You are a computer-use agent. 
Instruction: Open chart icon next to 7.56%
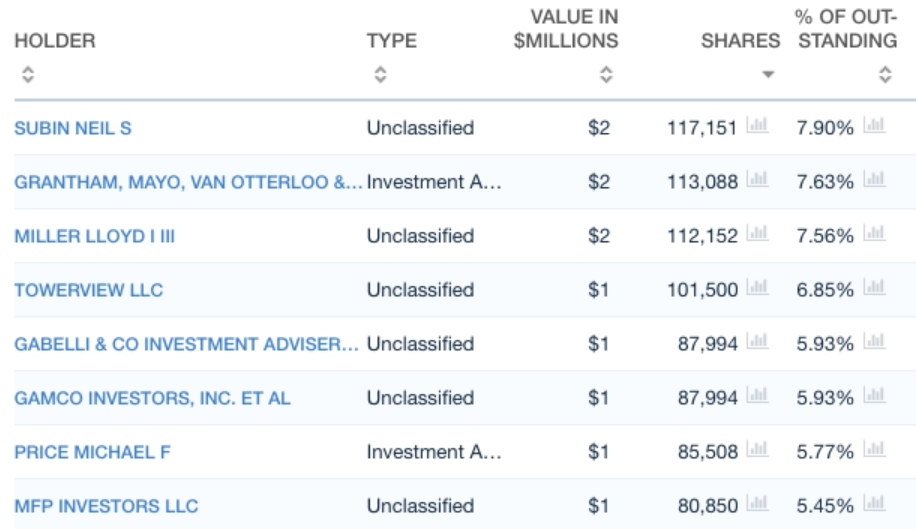click(875, 235)
